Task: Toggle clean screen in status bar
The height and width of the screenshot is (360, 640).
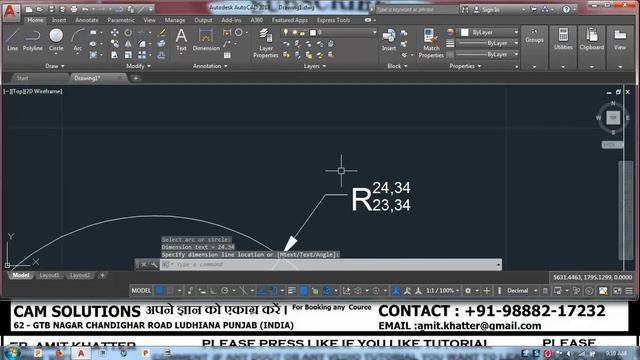Action: 618,291
